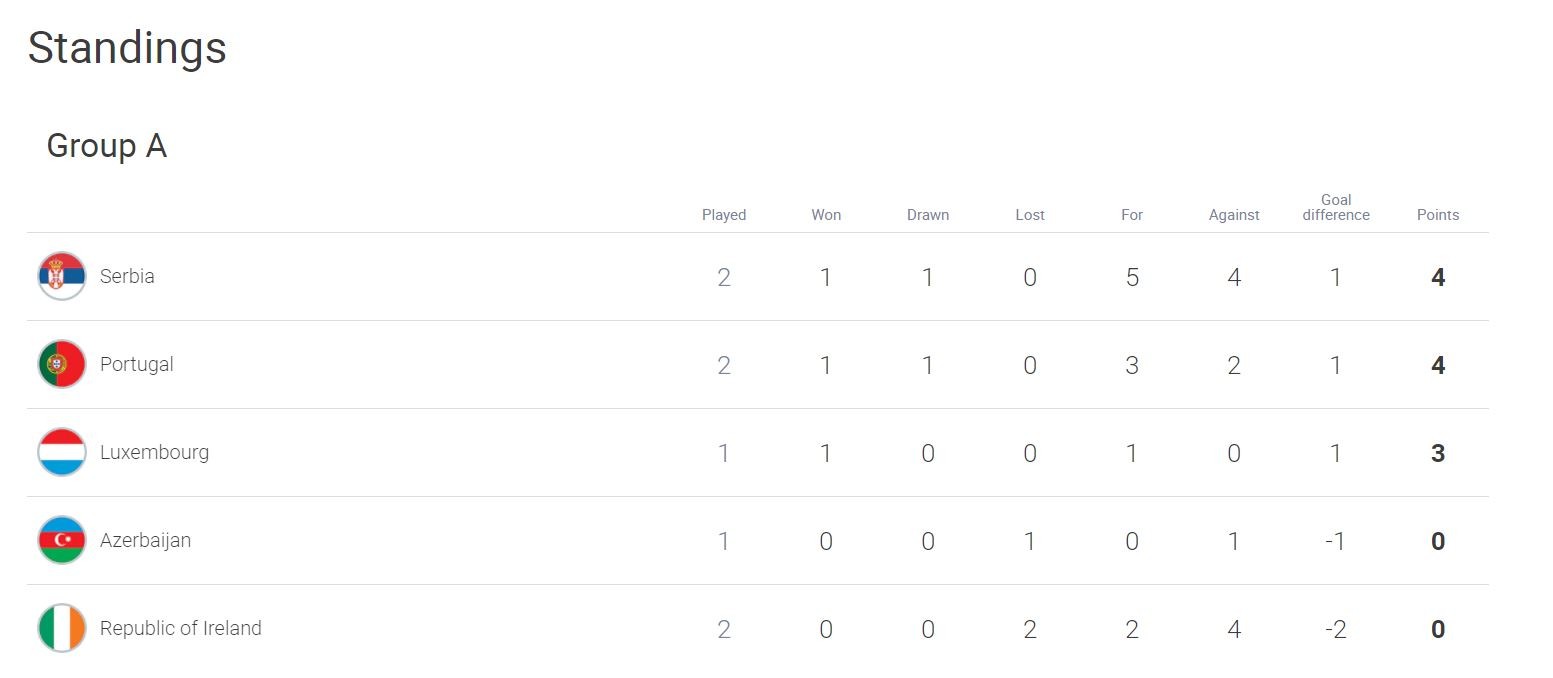Screen dimensions: 1553x678
Task: Select the Azerbaijan team name
Action: [145, 540]
